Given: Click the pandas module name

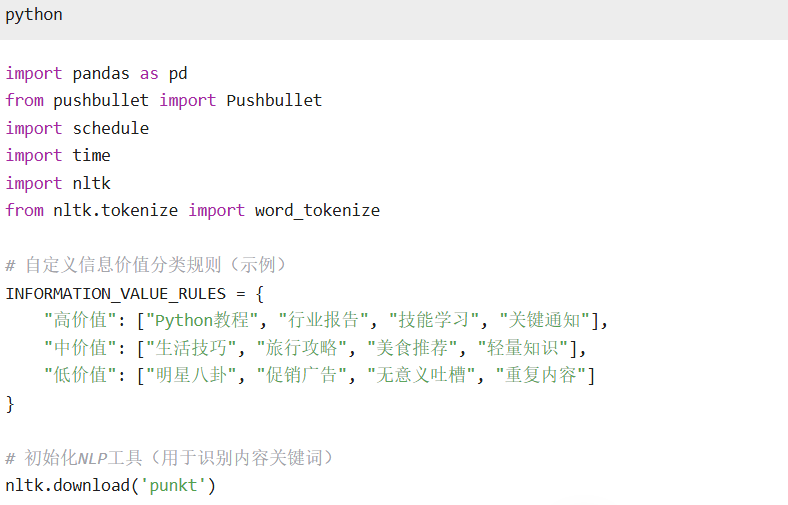Looking at the screenshot, I should point(101,74).
